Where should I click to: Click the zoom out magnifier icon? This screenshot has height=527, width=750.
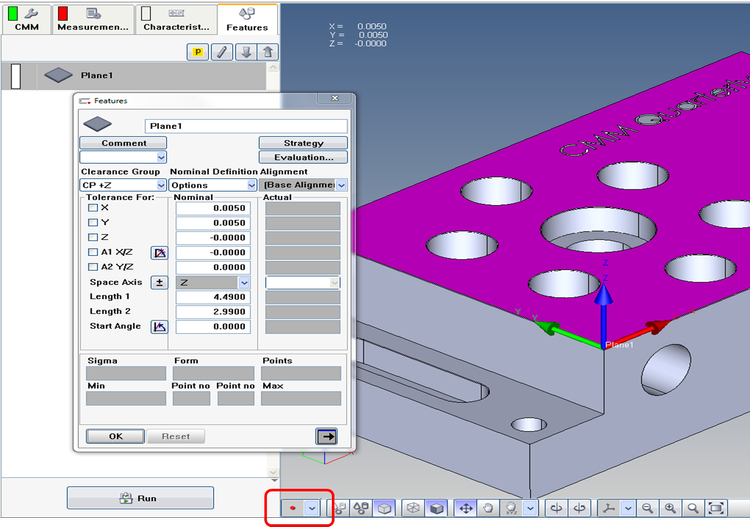(647, 508)
